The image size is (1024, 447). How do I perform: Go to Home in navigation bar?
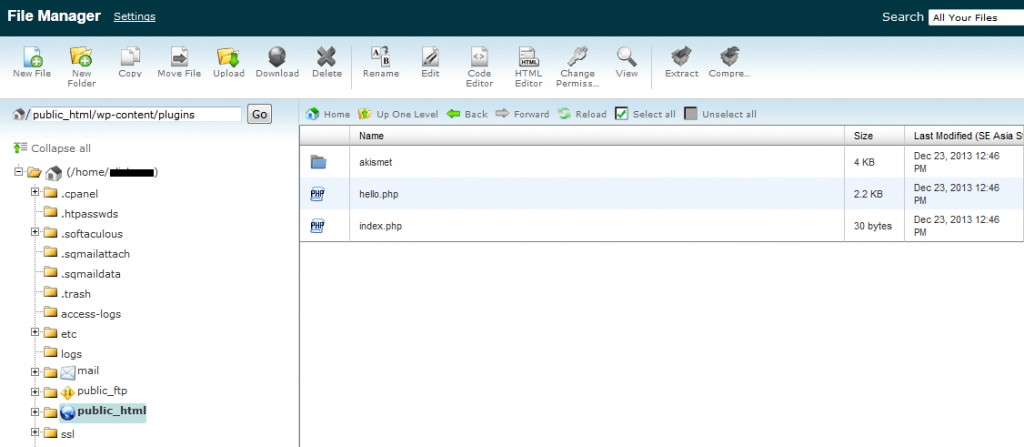click(x=328, y=114)
